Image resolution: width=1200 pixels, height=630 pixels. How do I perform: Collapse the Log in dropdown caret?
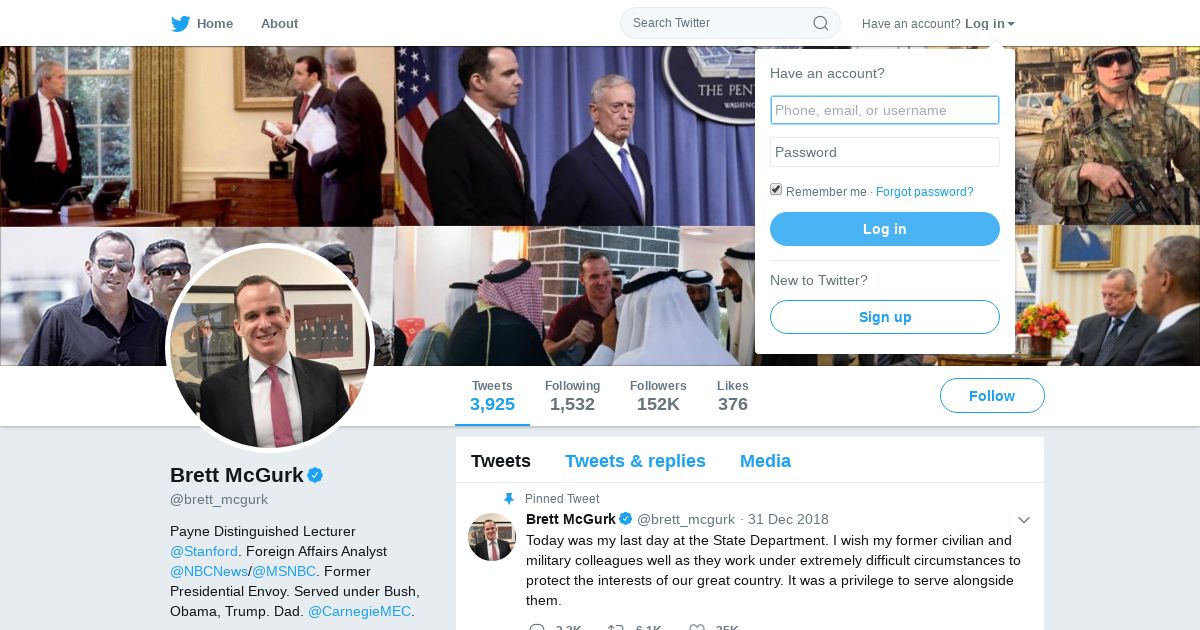point(1011,24)
